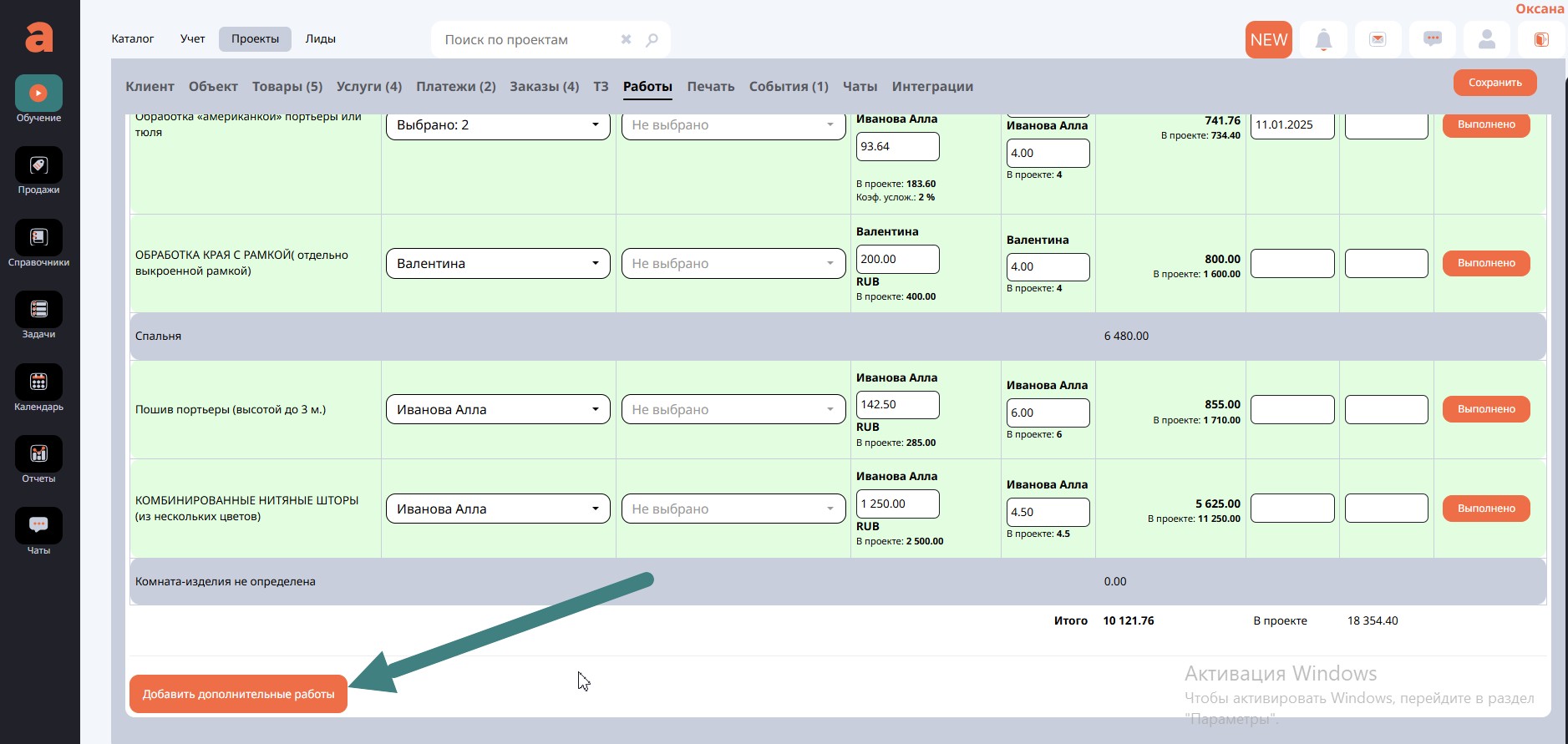
Task: Click Выполнено for КОМБИНИРОВАННЫЕ НИТЯНЫЕ ШТОРЫ
Action: (1485, 509)
